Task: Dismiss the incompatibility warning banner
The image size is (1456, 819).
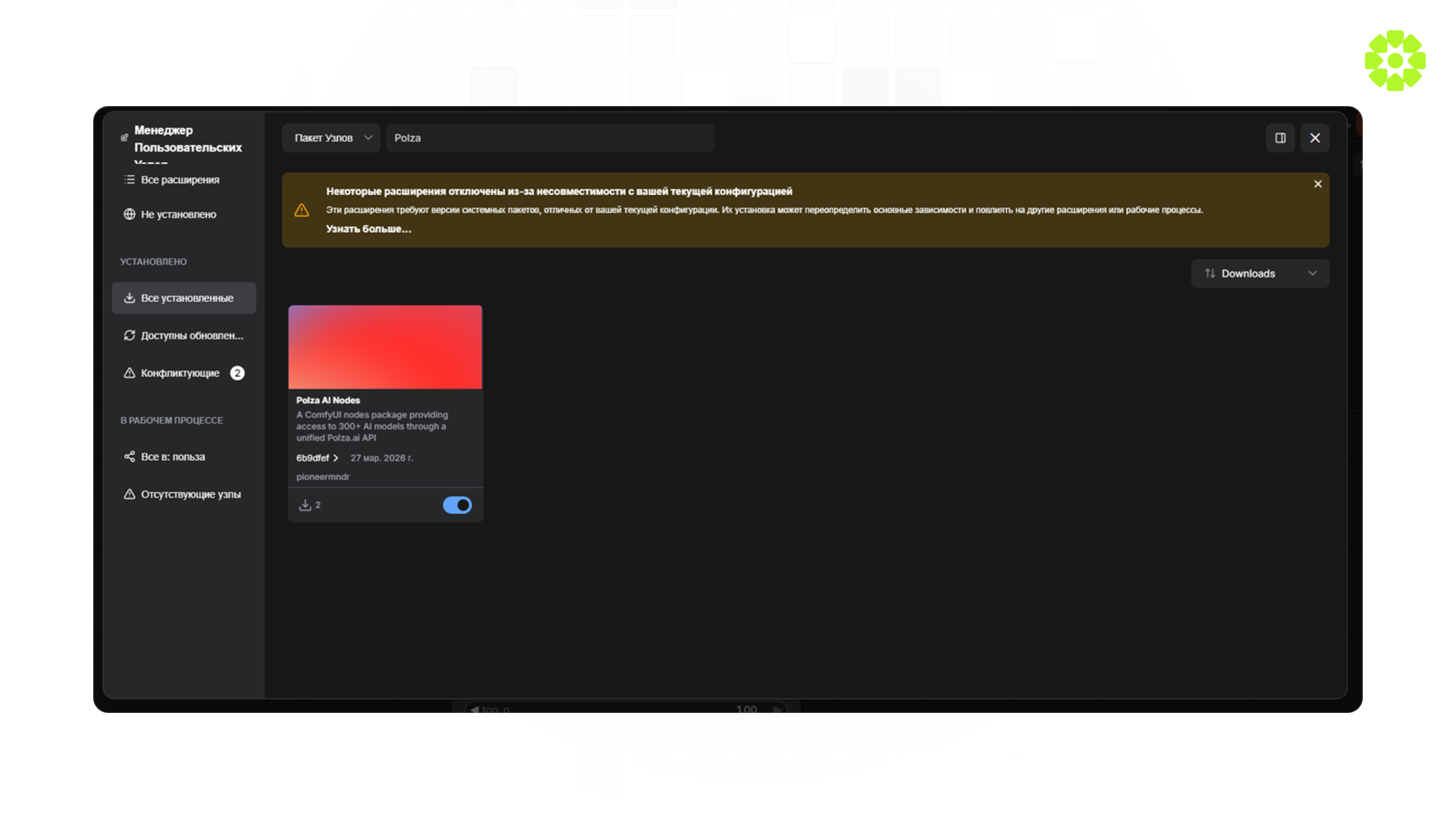Action: 1318,184
